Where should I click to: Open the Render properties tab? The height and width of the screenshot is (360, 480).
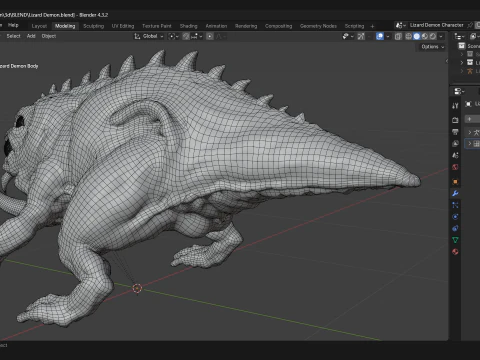pos(455,120)
